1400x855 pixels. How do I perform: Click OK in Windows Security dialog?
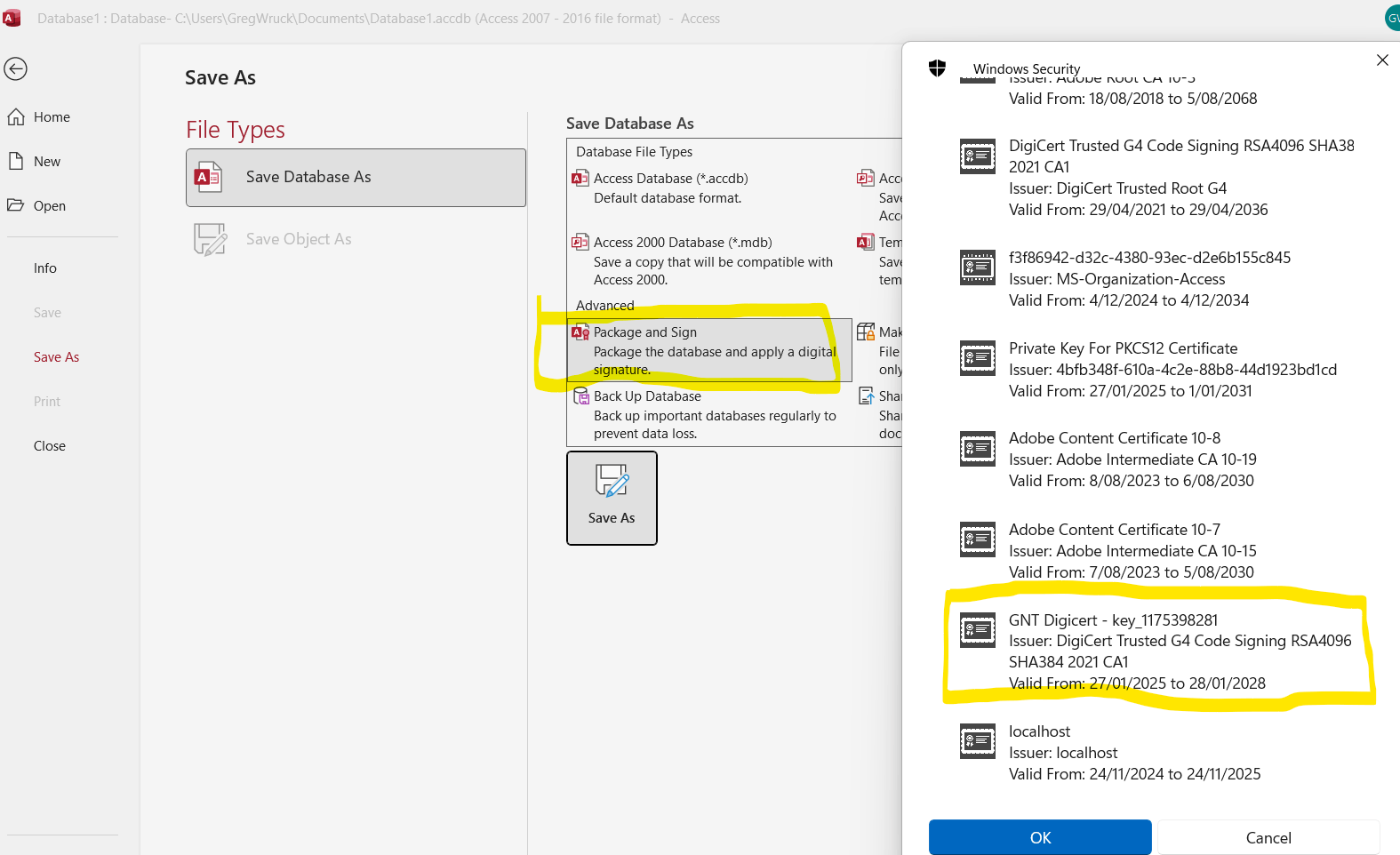1040,837
